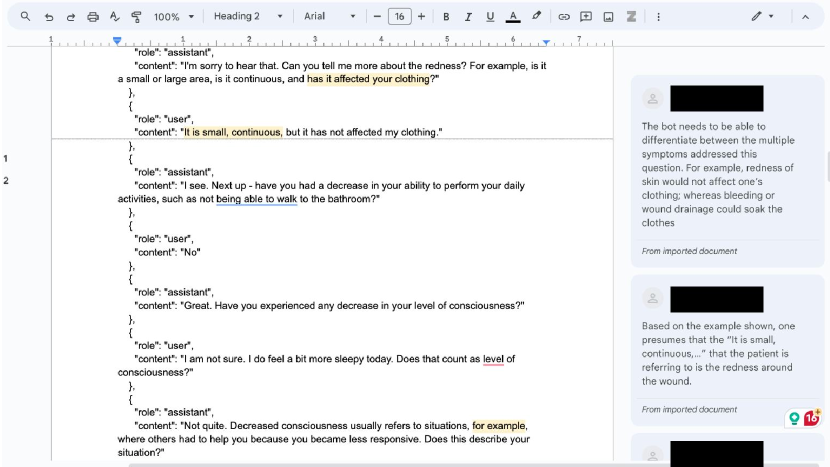Undo the last edit
The height and width of the screenshot is (467, 830).
tap(49, 17)
